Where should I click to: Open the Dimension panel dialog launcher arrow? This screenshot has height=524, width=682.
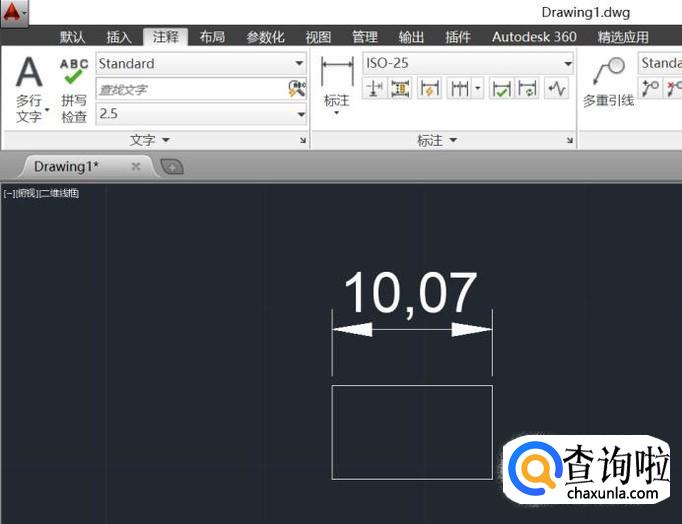(x=569, y=140)
